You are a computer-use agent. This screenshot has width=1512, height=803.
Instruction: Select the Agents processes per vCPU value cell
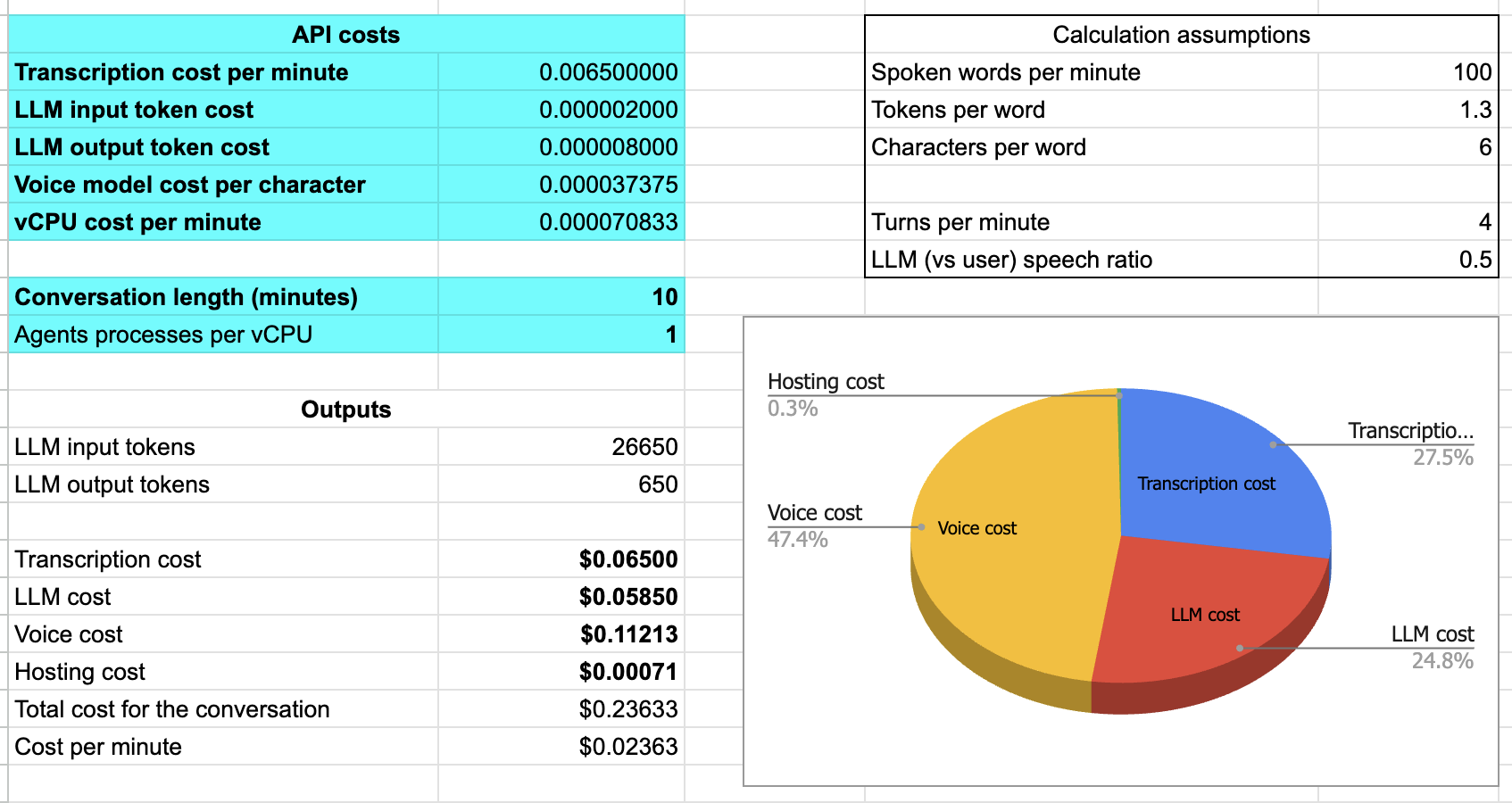coord(561,335)
